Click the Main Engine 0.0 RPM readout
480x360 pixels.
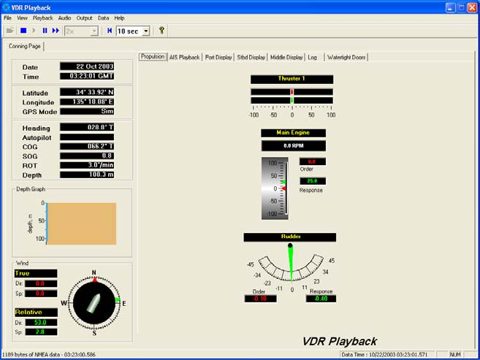pos(293,146)
